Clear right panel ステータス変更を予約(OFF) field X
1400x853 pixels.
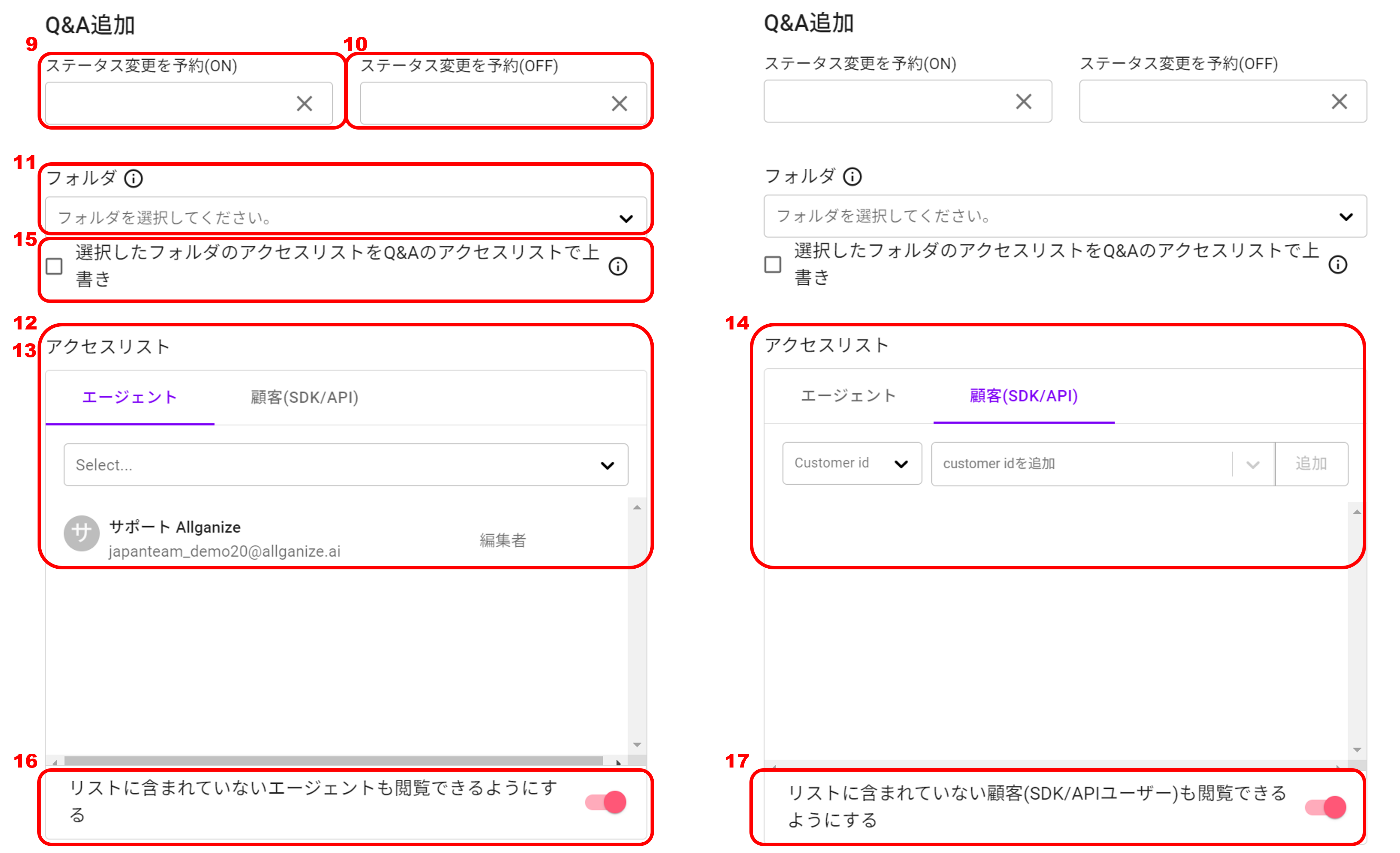click(1339, 102)
